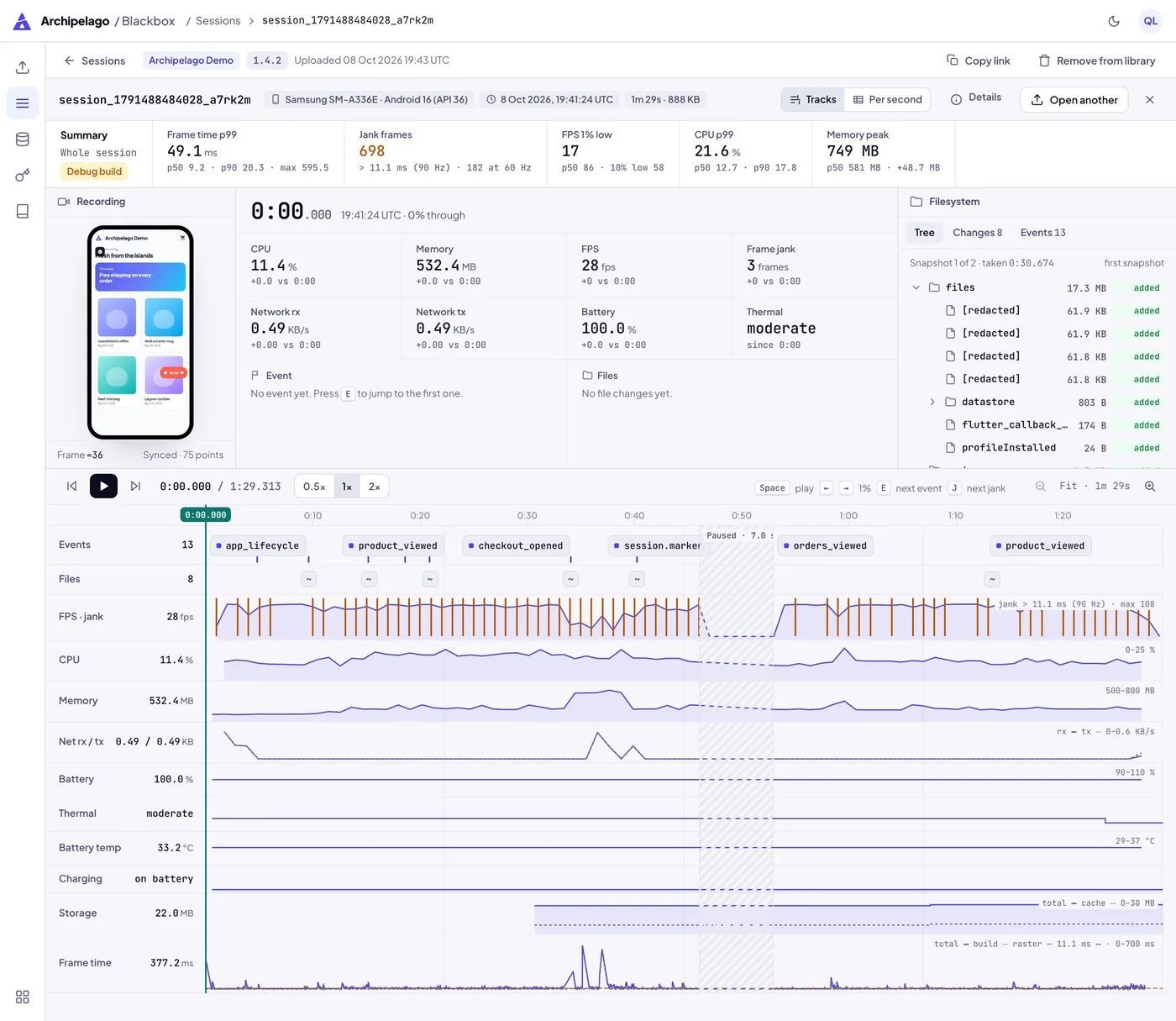The width and height of the screenshot is (1176, 1021).
Task: Step back one percent arrow key
Action: point(827,488)
